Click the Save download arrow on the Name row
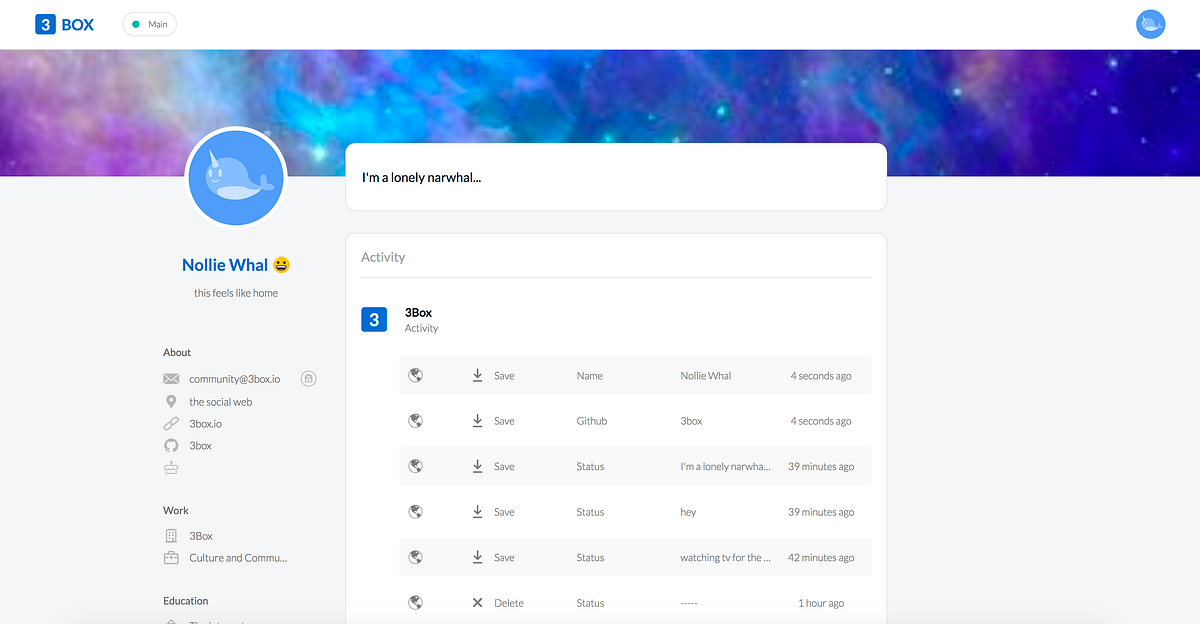This screenshot has width=1200, height=624. tap(477, 375)
